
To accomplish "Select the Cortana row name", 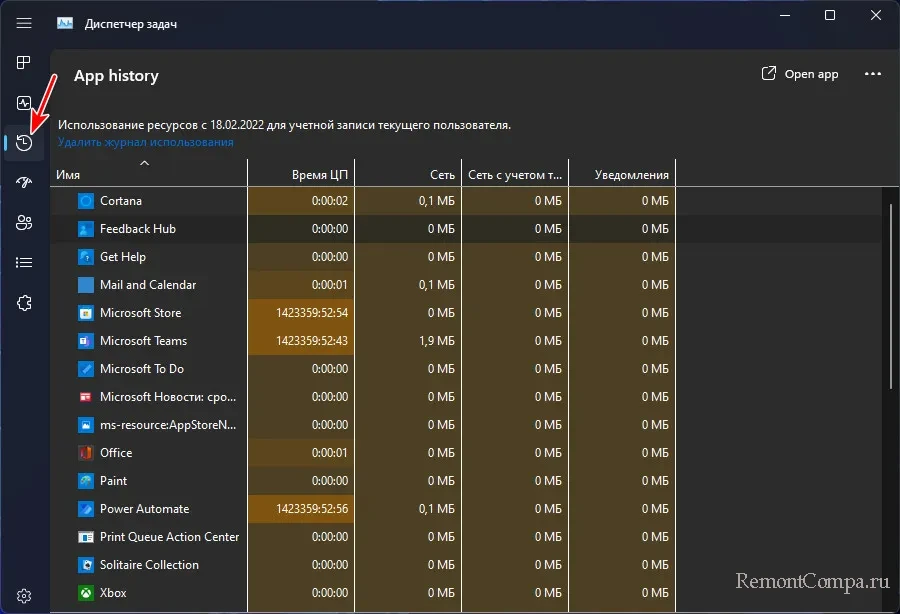I will pos(121,201).
